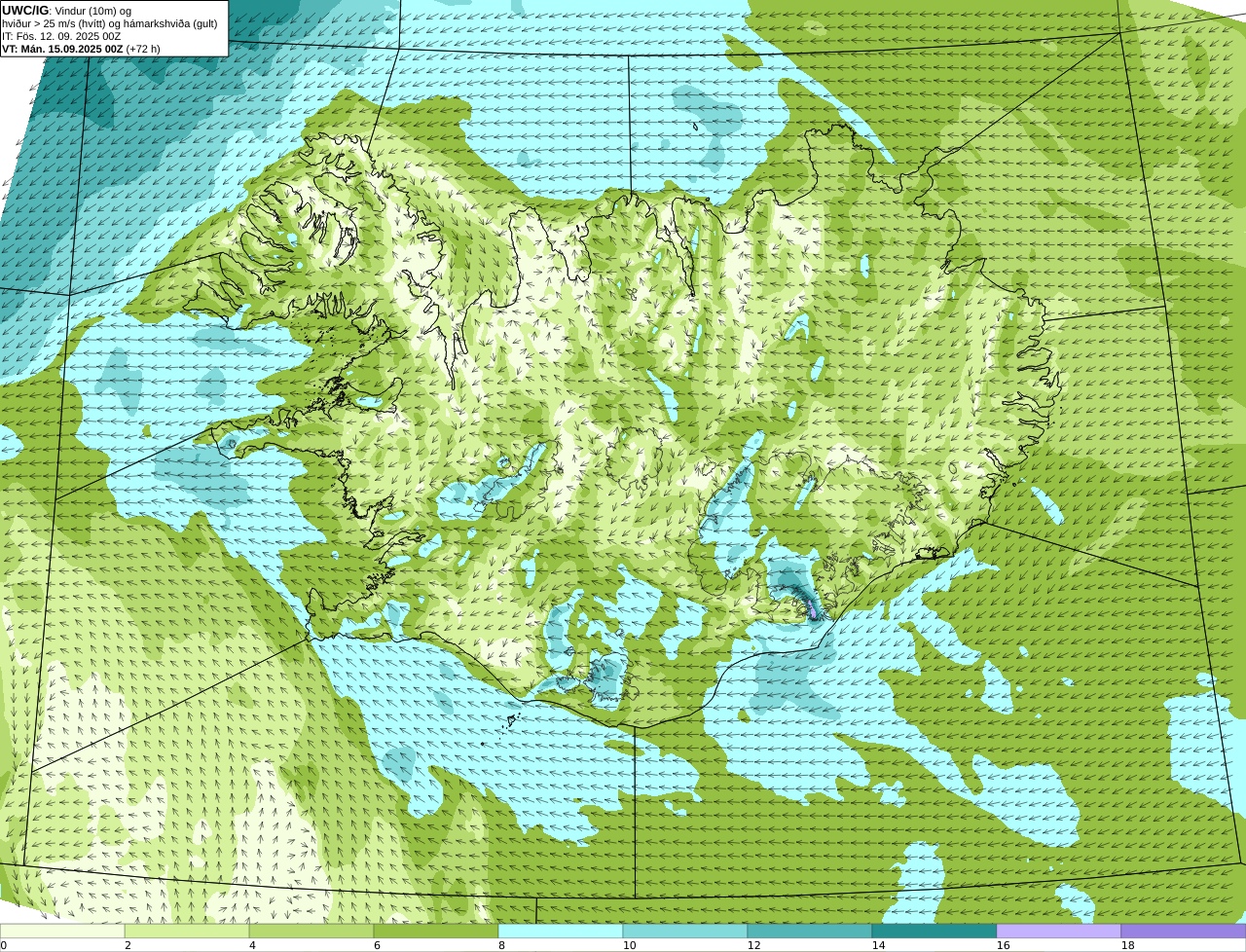Click the title text "UWC/IG: Vindur (10m) og"

(x=66, y=11)
